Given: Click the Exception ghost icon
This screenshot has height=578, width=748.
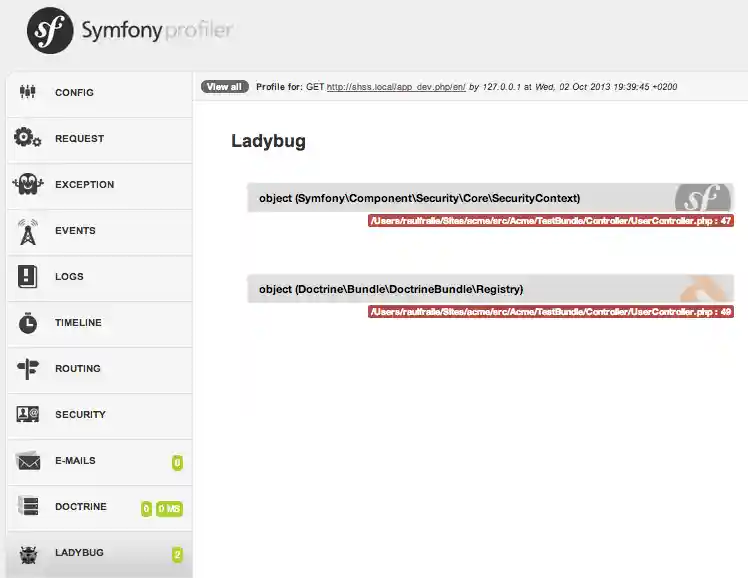Looking at the screenshot, I should [28, 184].
